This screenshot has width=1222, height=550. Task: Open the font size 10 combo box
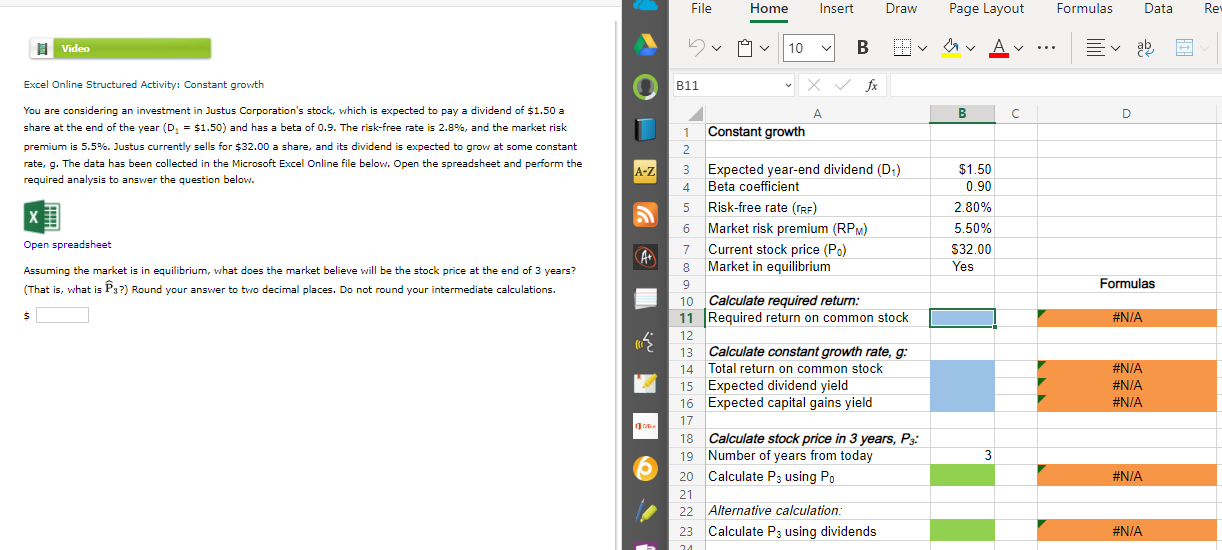point(808,49)
